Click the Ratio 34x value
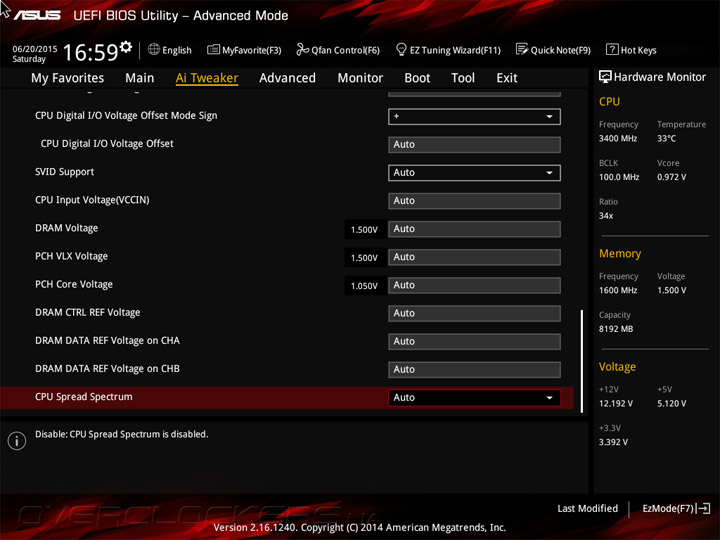Image resolution: width=720 pixels, height=540 pixels. [606, 215]
